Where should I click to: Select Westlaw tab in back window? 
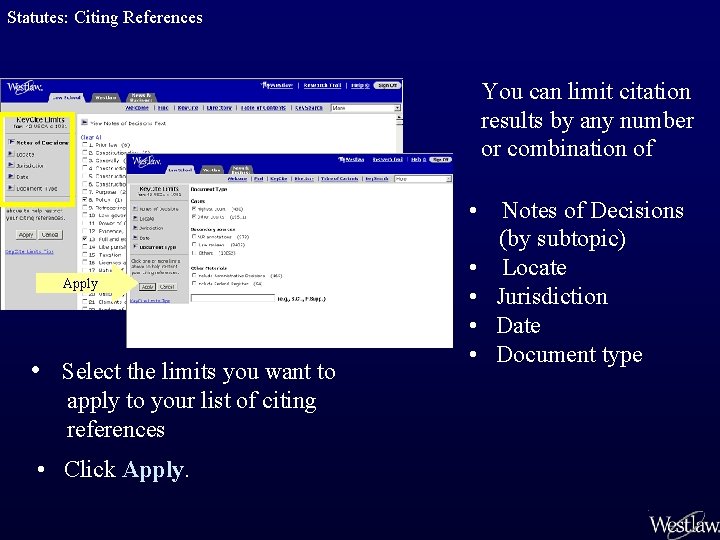(x=106, y=97)
